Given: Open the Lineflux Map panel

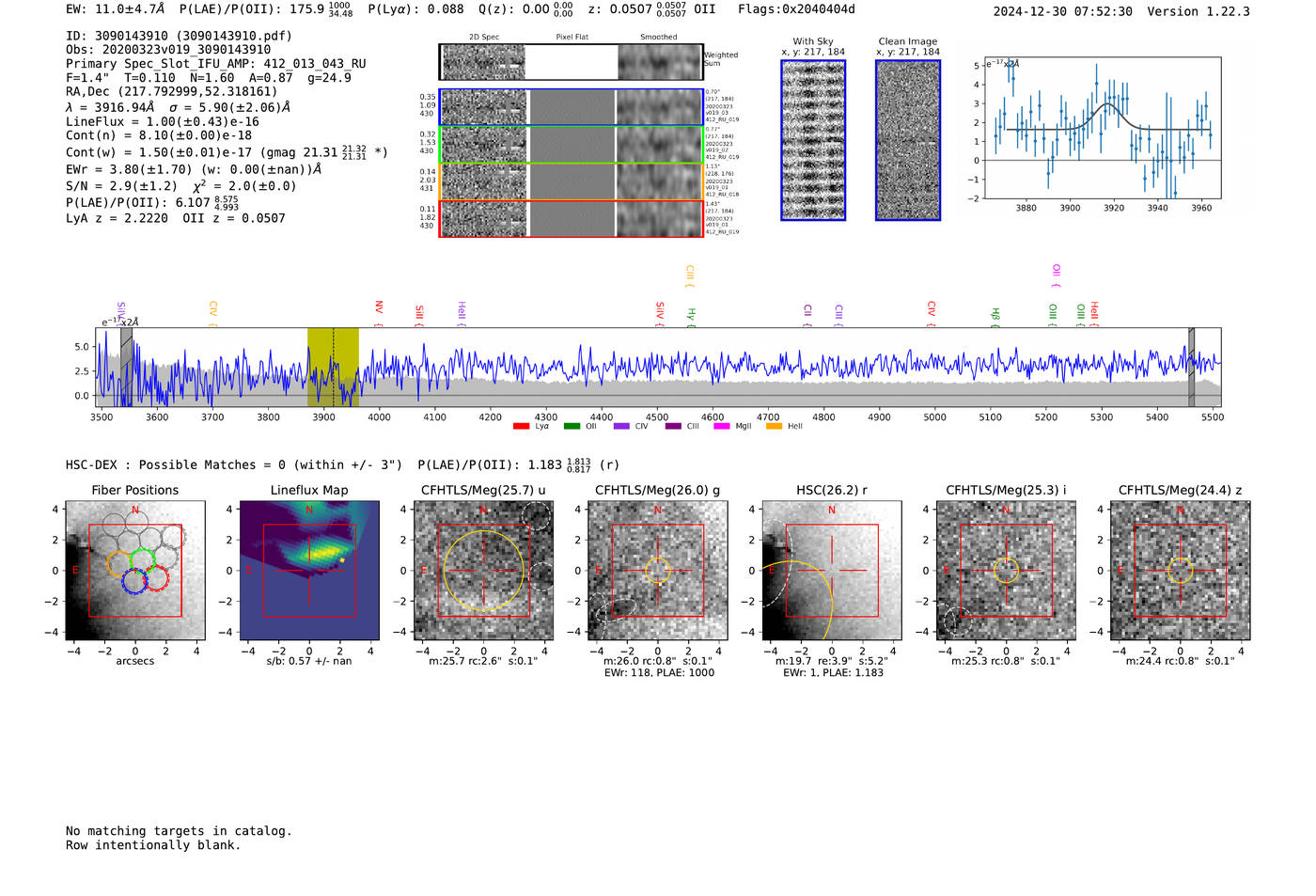Looking at the screenshot, I should (309, 571).
